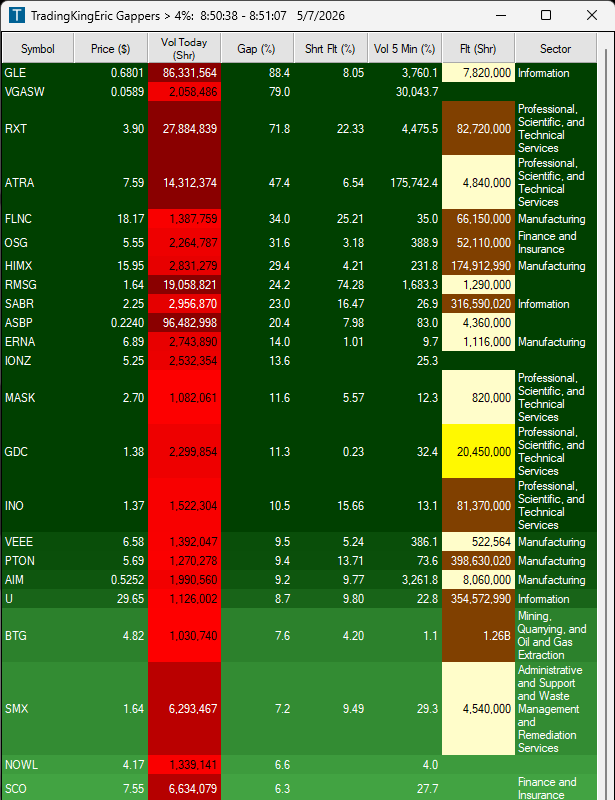615x800 pixels.
Task: Click PTON float cell 398,630,020
Action: (x=478, y=561)
